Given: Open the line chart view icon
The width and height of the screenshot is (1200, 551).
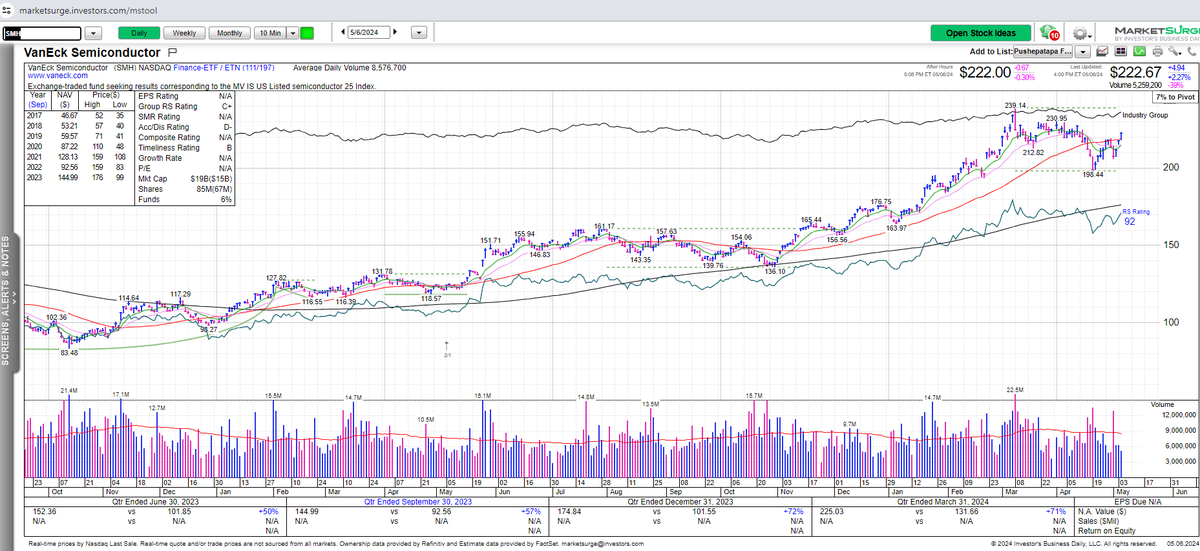Looking at the screenshot, I should [x=1102, y=51].
